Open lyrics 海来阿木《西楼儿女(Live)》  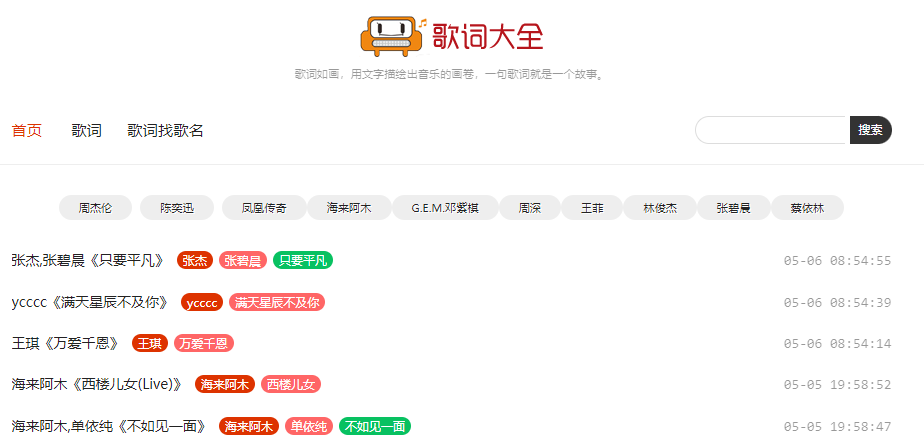coord(99,385)
